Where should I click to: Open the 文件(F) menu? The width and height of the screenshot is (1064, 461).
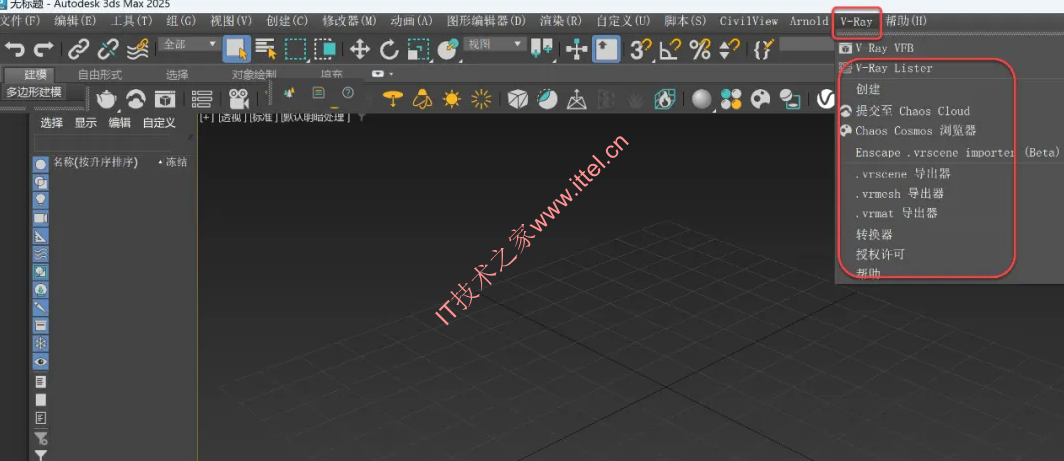(x=20, y=21)
